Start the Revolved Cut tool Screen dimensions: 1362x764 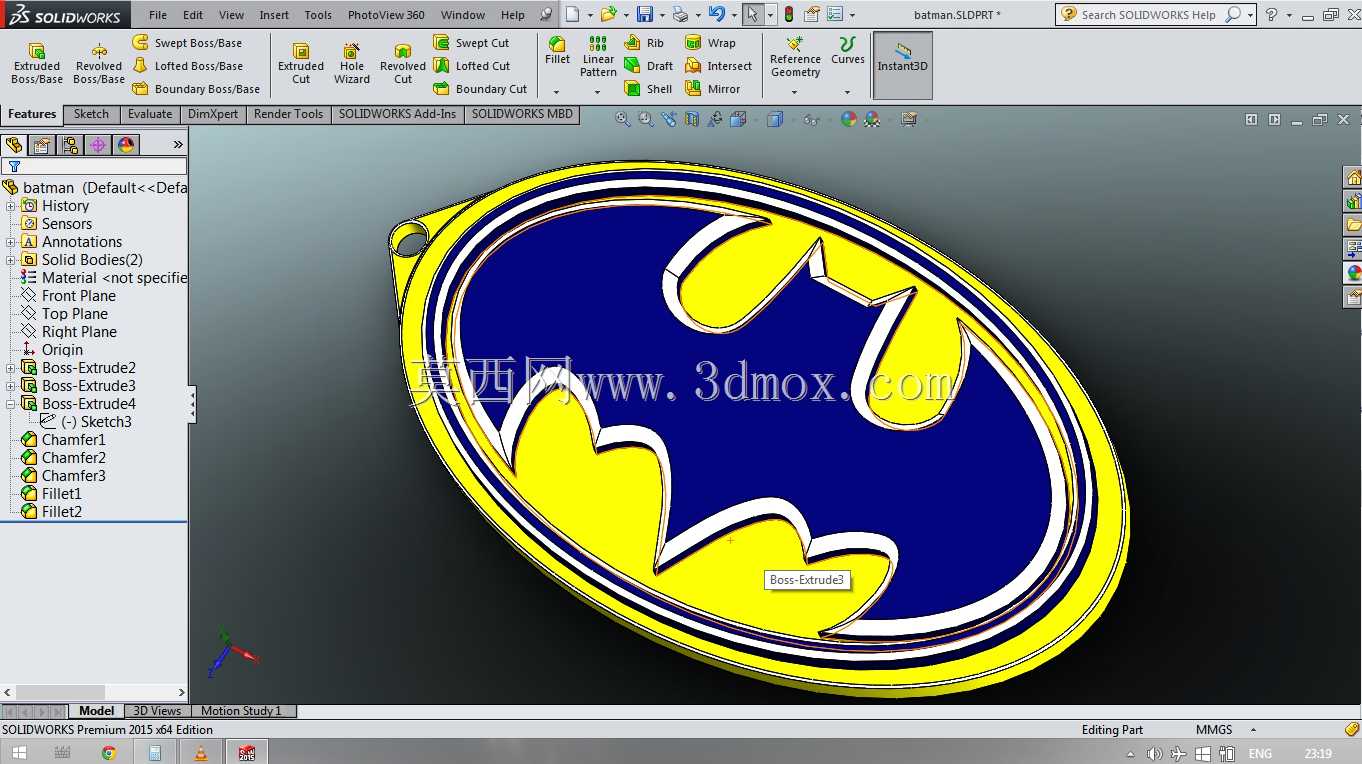pos(403,63)
